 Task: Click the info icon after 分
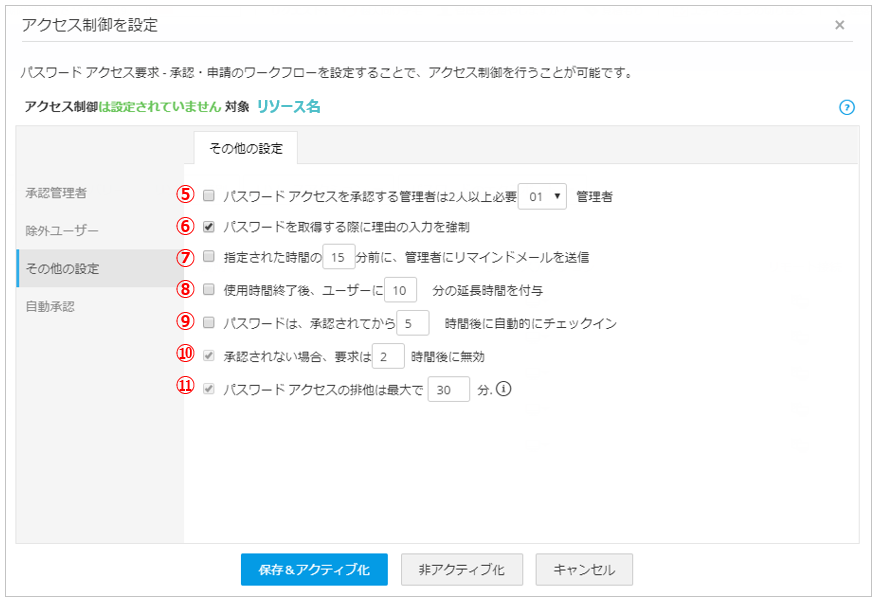tap(504, 389)
